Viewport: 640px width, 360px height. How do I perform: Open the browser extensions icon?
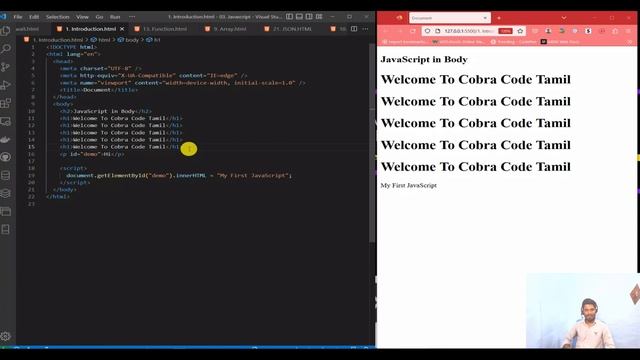point(615,31)
